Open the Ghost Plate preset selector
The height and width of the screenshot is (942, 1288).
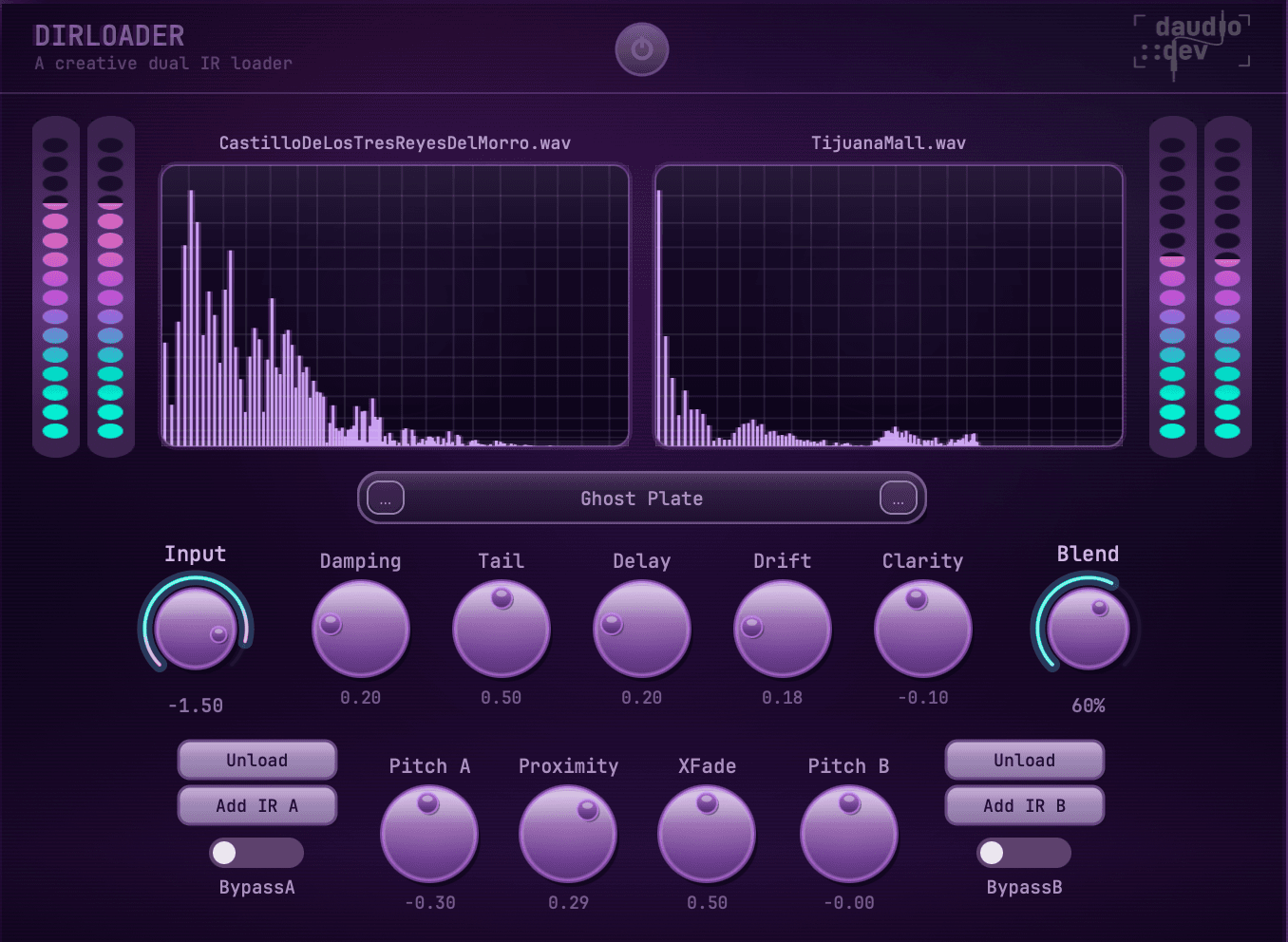642,499
